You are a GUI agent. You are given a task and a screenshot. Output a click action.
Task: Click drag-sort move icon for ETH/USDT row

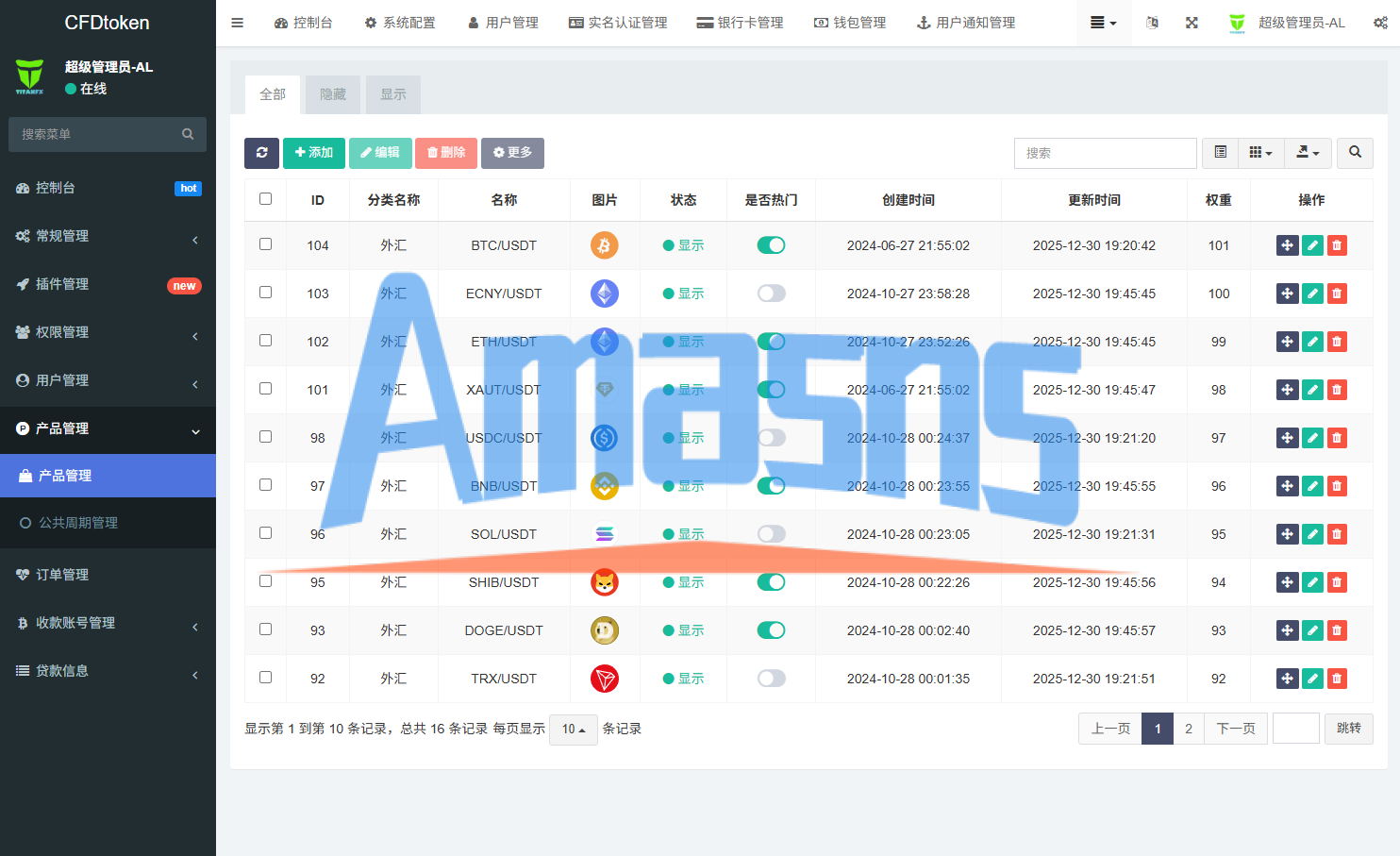click(x=1288, y=342)
